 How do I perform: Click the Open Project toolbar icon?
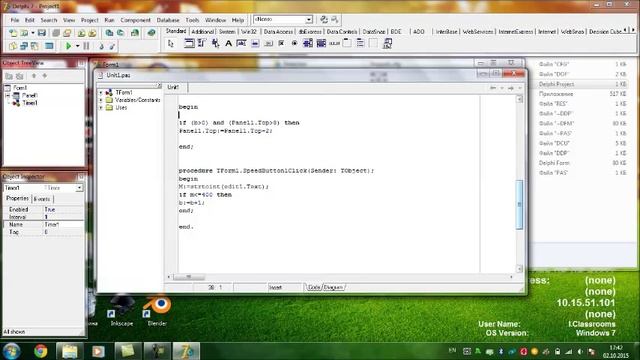tap(67, 33)
